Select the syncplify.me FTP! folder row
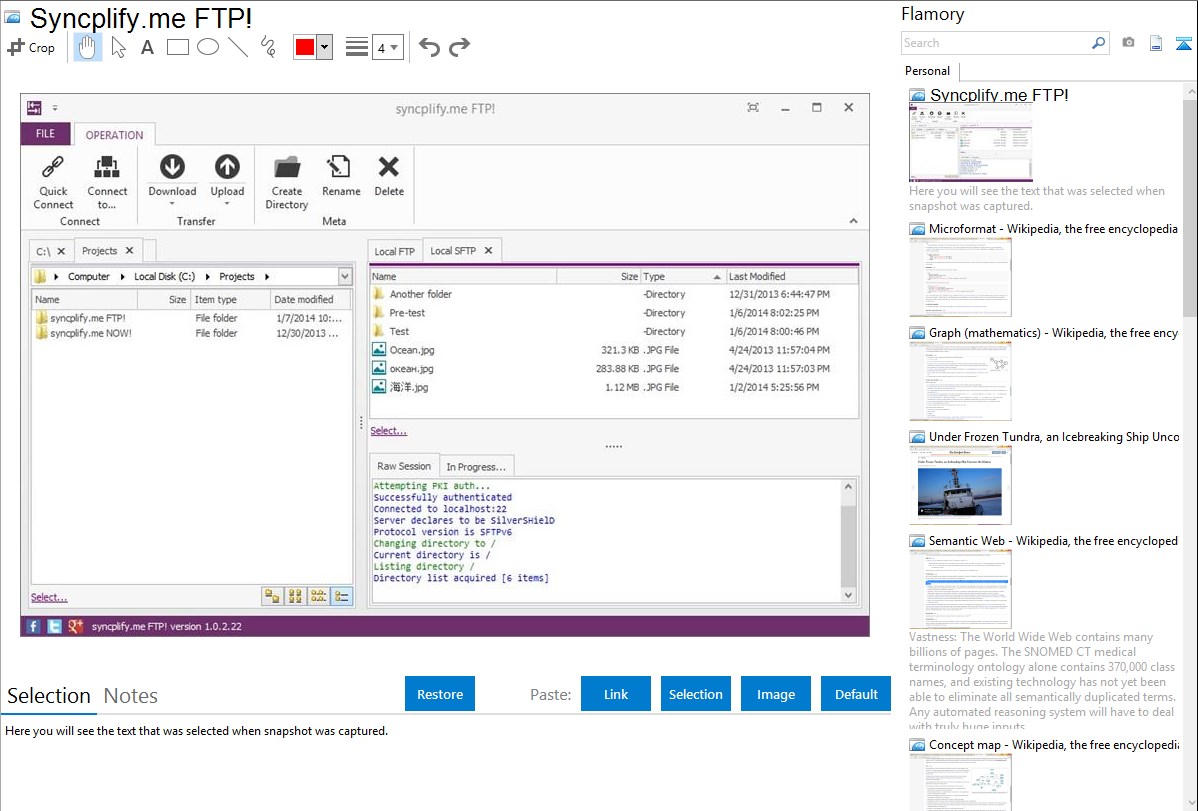 tap(191, 318)
